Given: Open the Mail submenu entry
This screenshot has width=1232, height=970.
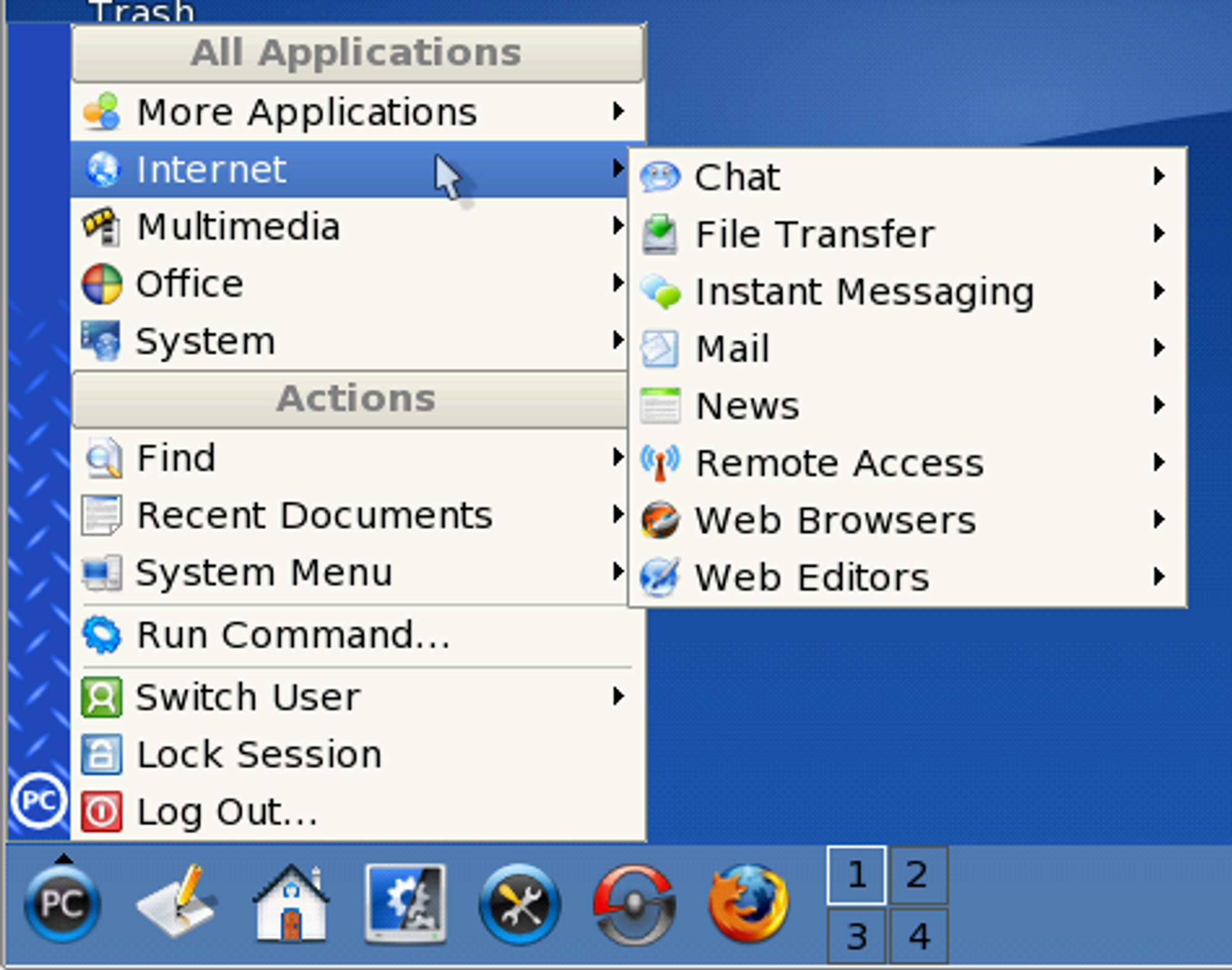Looking at the screenshot, I should [907, 349].
